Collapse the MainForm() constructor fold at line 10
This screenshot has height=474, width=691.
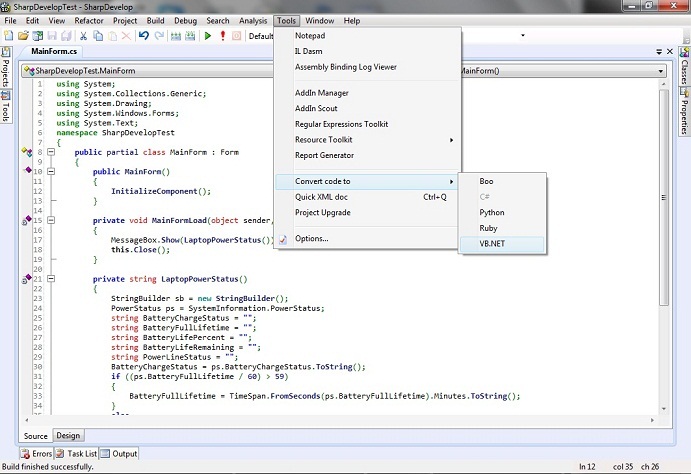51,171
